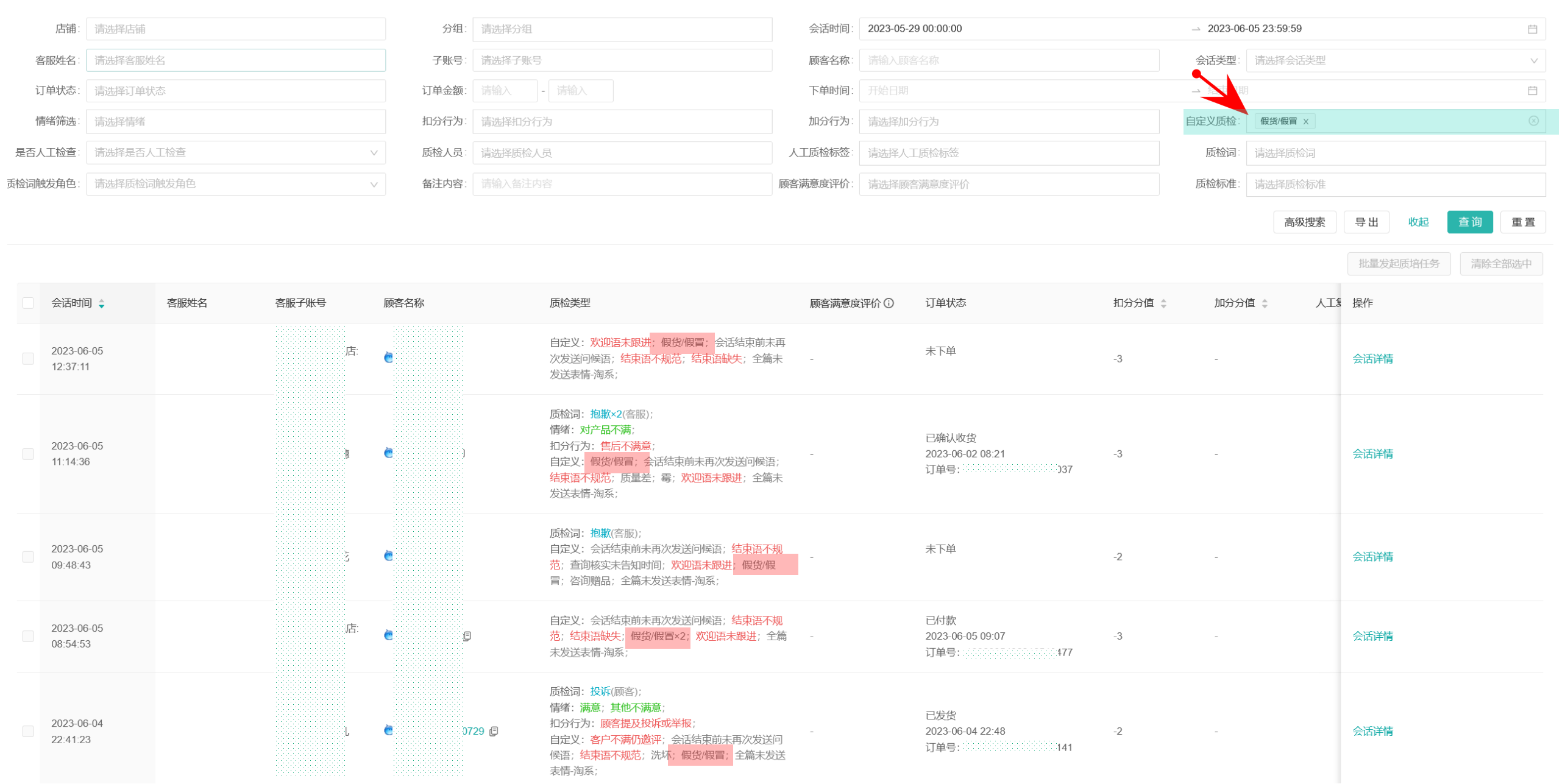The height and width of the screenshot is (784, 1565).
Task: Clear the 自定义质检 field contents
Action: (1533, 121)
